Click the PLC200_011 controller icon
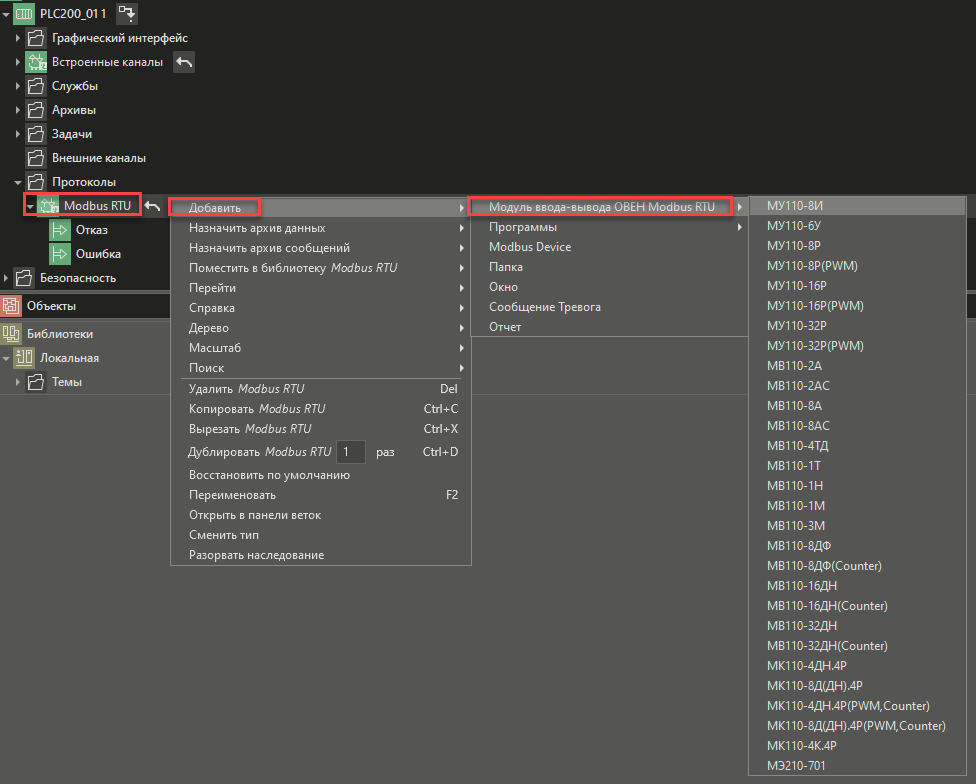The image size is (976, 784). [24, 13]
